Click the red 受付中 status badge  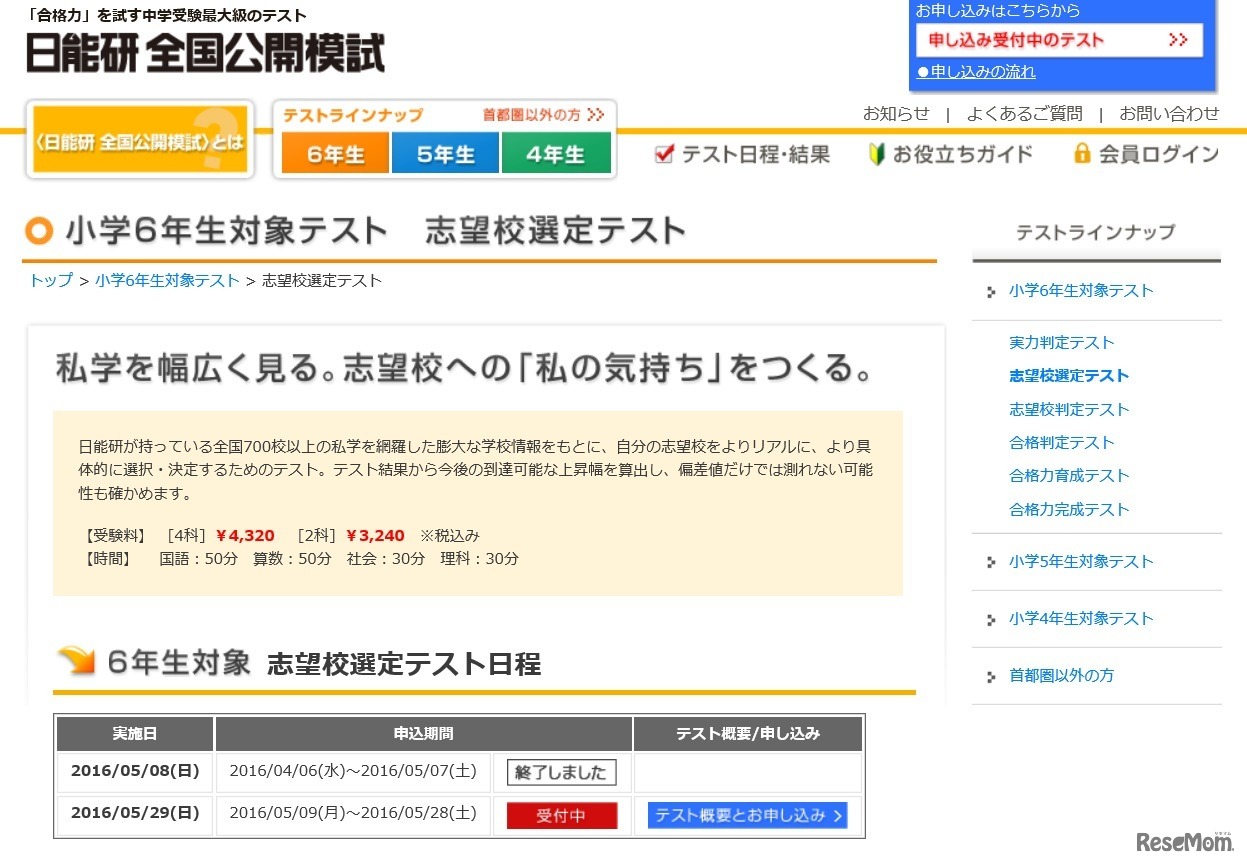click(x=562, y=815)
